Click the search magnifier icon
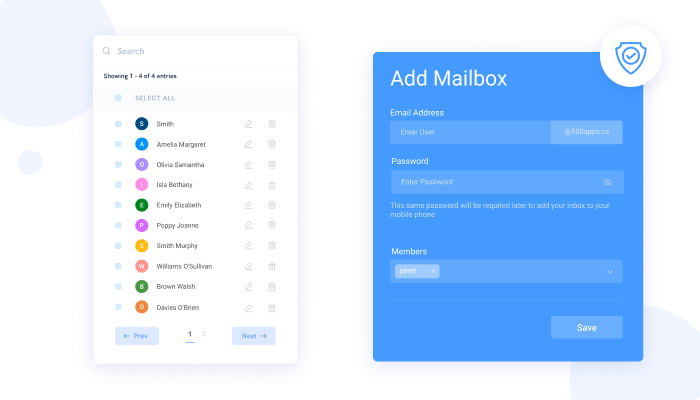This screenshot has width=700, height=400. coord(107,51)
